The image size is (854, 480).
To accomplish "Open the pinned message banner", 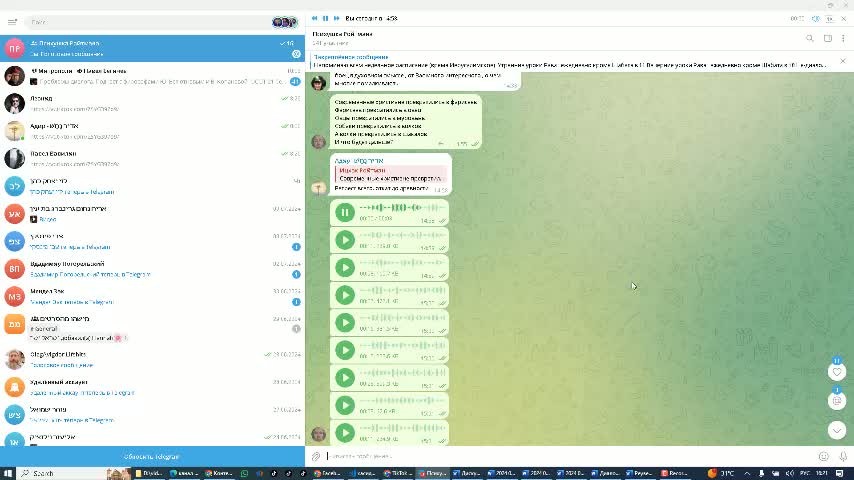I will [x=572, y=61].
